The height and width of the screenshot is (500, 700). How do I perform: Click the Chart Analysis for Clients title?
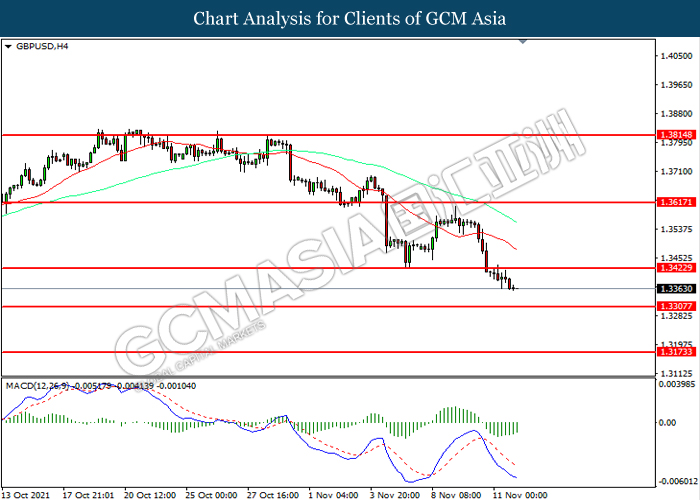pos(350,18)
